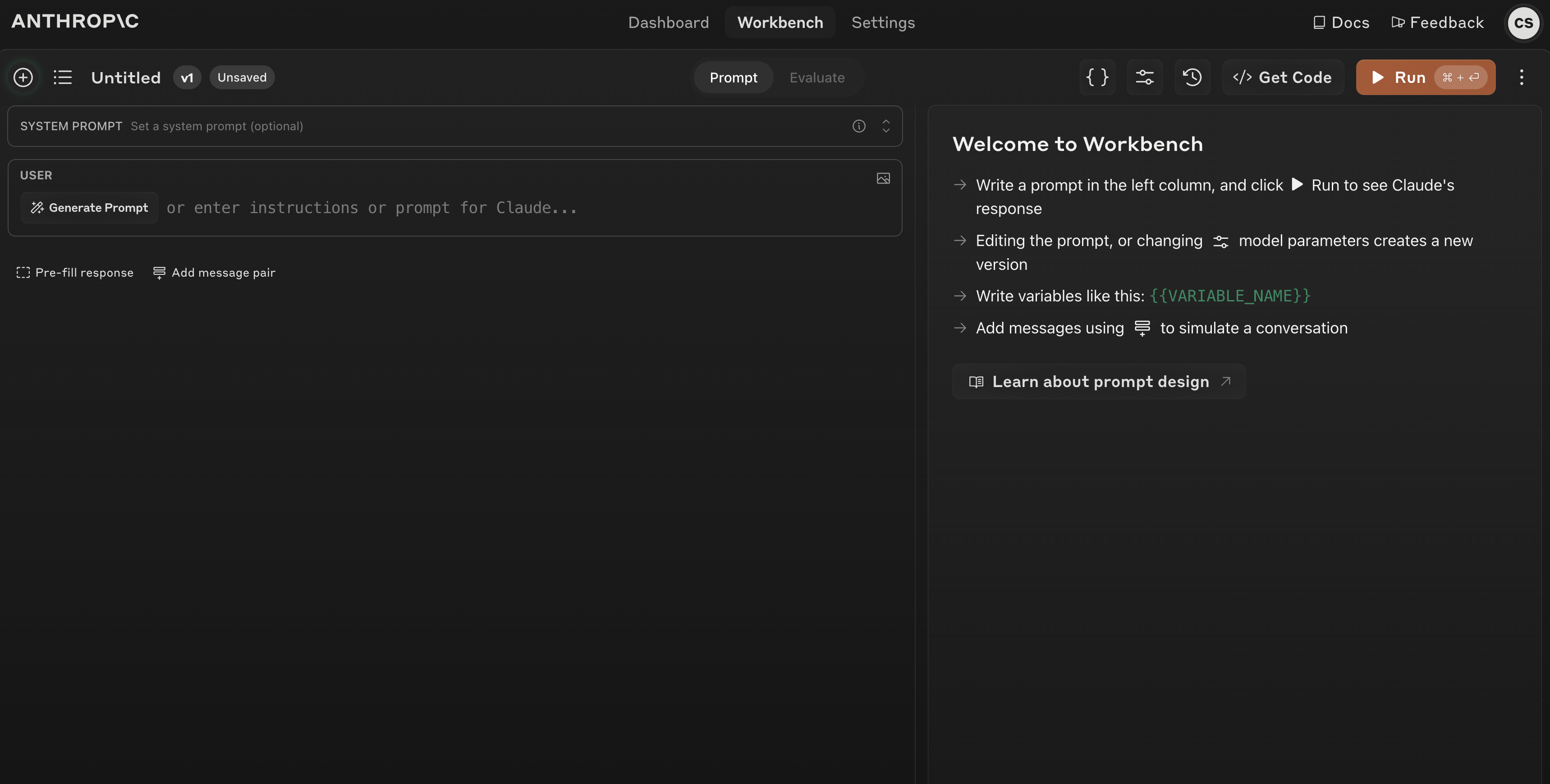The height and width of the screenshot is (784, 1550).
Task: Open Learn about prompt design link
Action: coord(1099,382)
